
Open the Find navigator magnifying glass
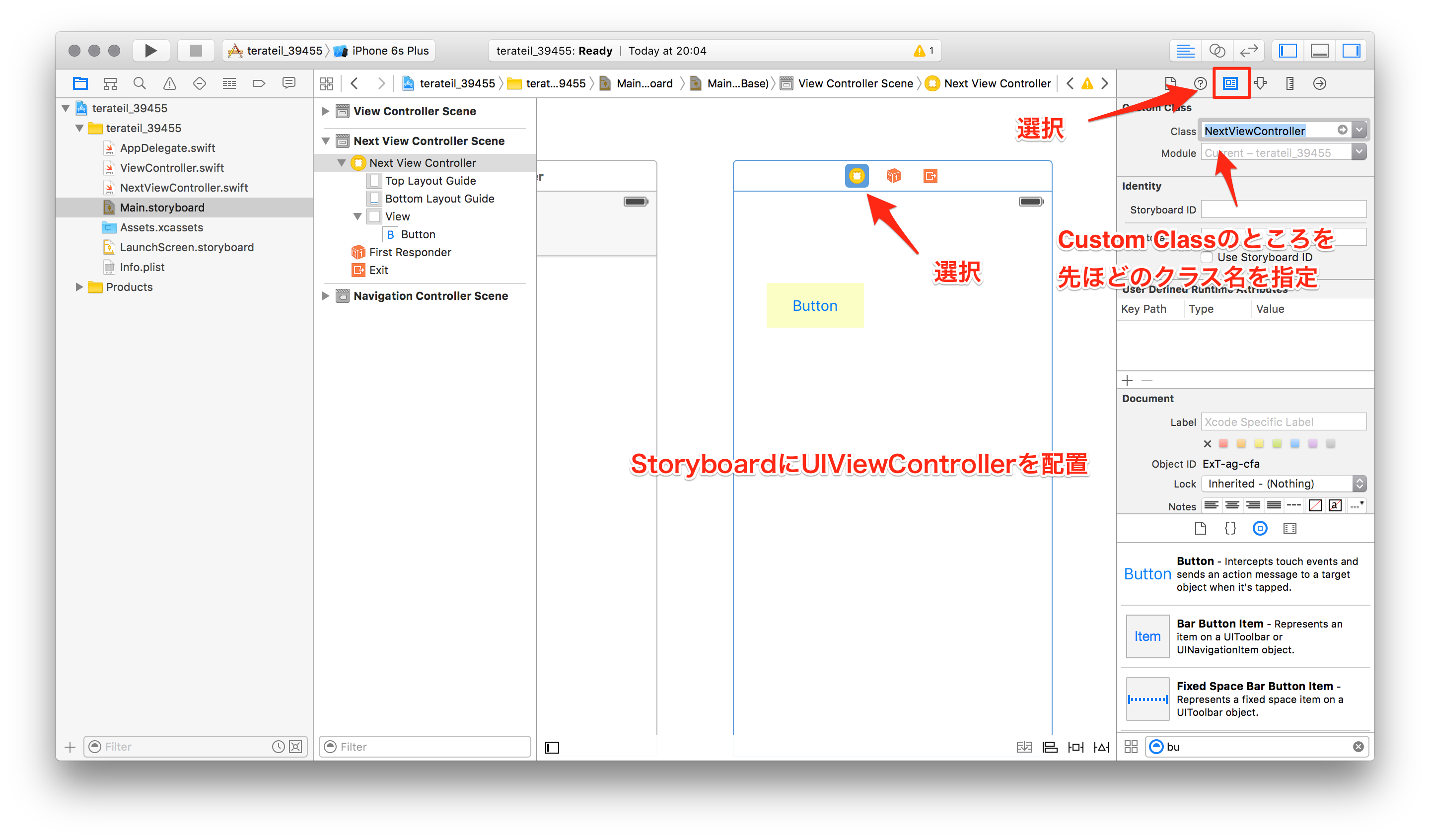point(140,83)
